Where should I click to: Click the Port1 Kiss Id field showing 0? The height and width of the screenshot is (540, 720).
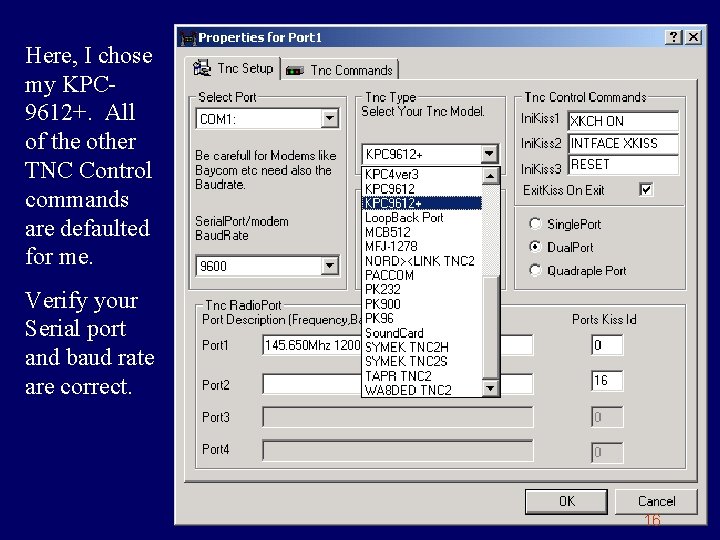pyautogui.click(x=607, y=345)
